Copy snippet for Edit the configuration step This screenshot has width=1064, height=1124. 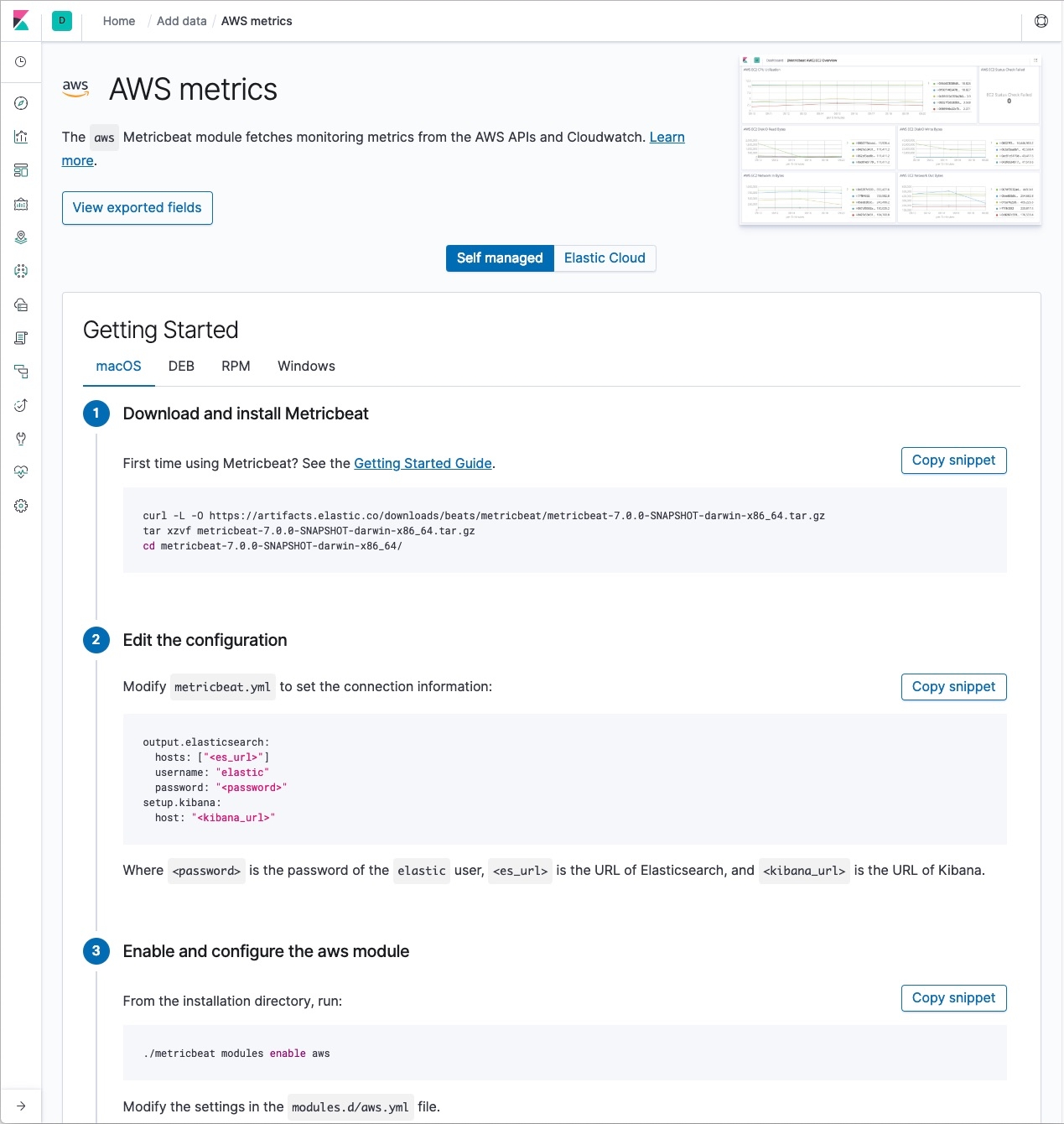coord(954,687)
